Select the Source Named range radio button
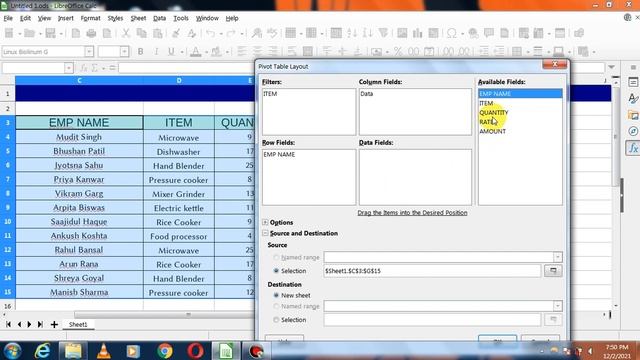This screenshot has width=640, height=360. pos(276,257)
